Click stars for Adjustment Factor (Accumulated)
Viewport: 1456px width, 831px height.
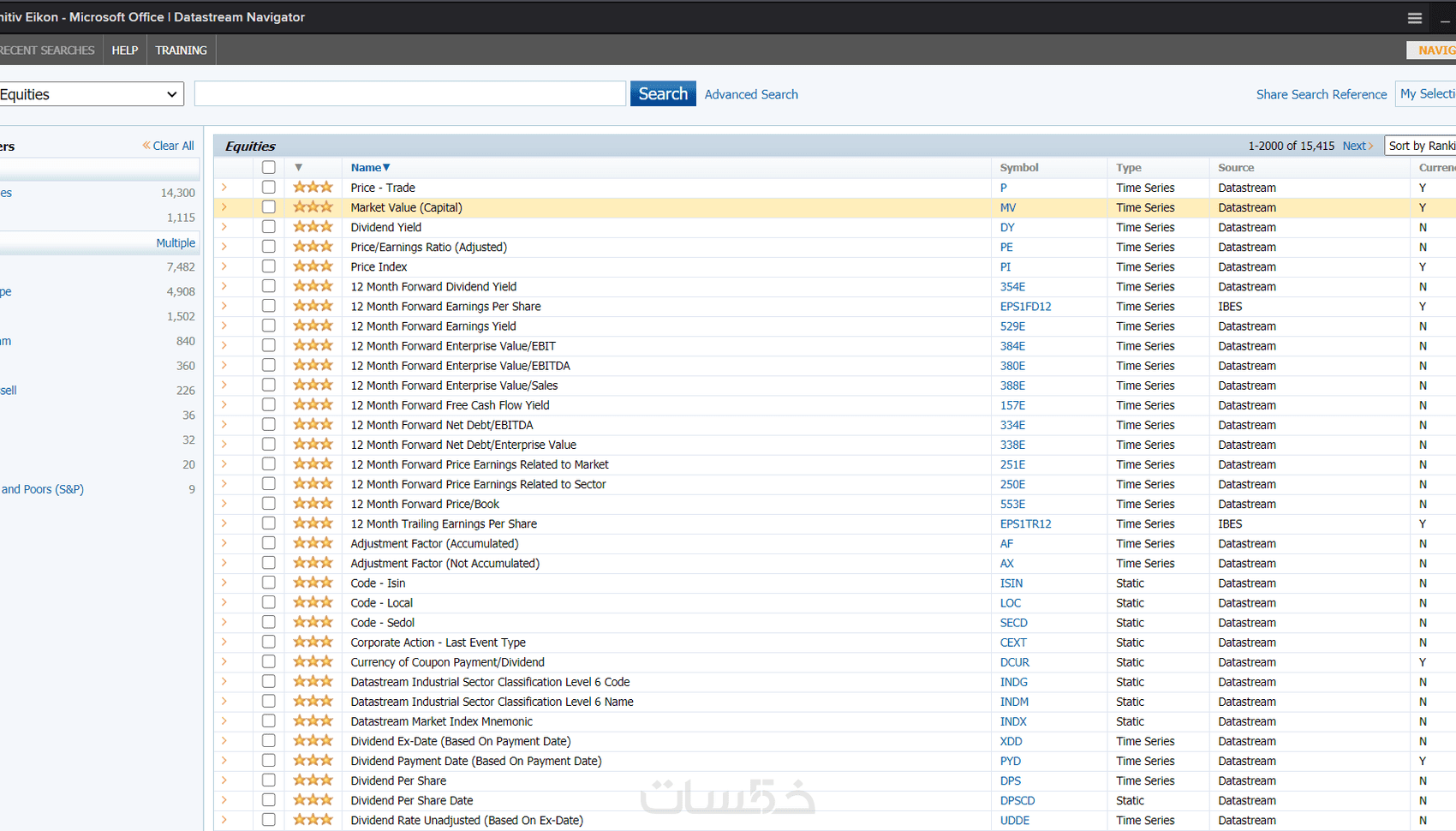pos(313,543)
